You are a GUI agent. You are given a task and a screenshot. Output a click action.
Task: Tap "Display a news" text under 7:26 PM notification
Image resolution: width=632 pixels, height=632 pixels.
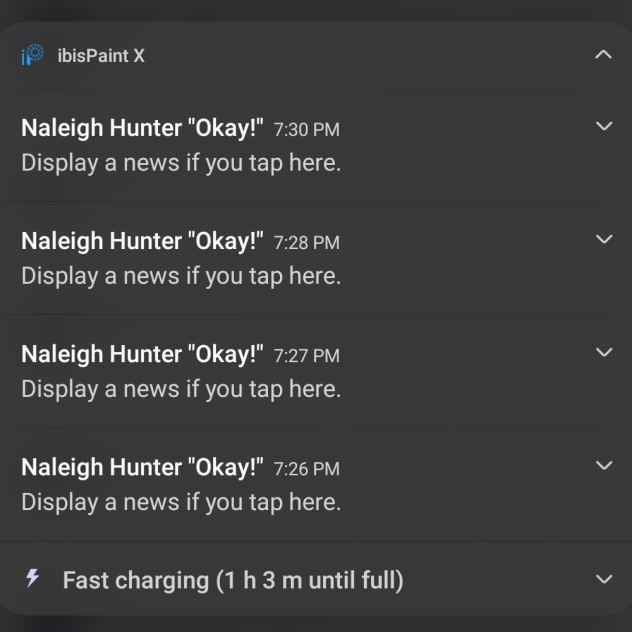181,501
